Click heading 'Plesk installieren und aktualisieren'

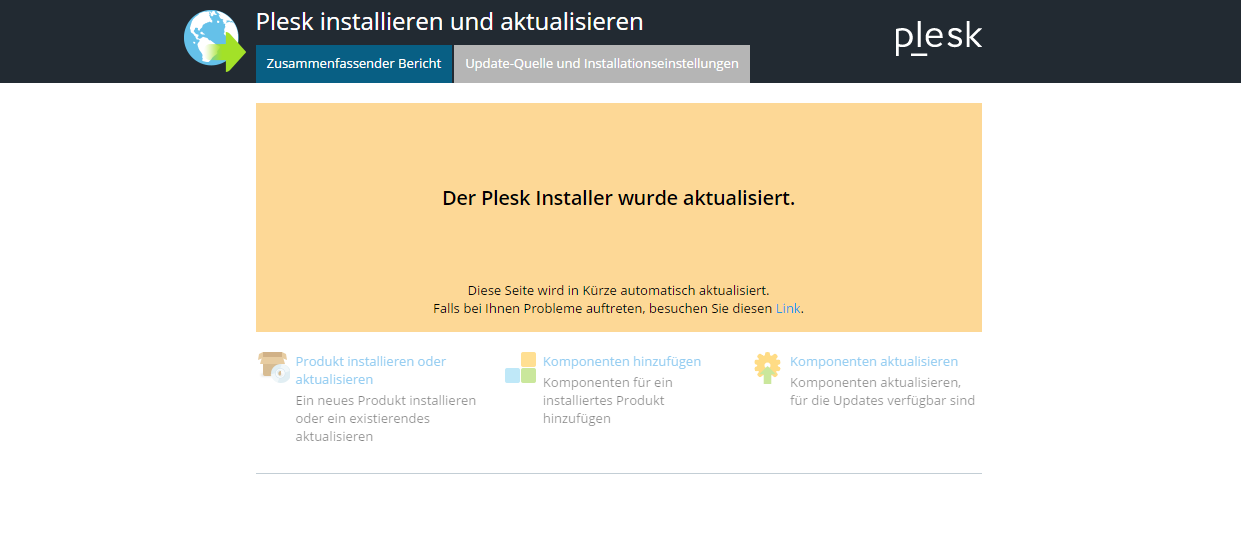tap(450, 22)
